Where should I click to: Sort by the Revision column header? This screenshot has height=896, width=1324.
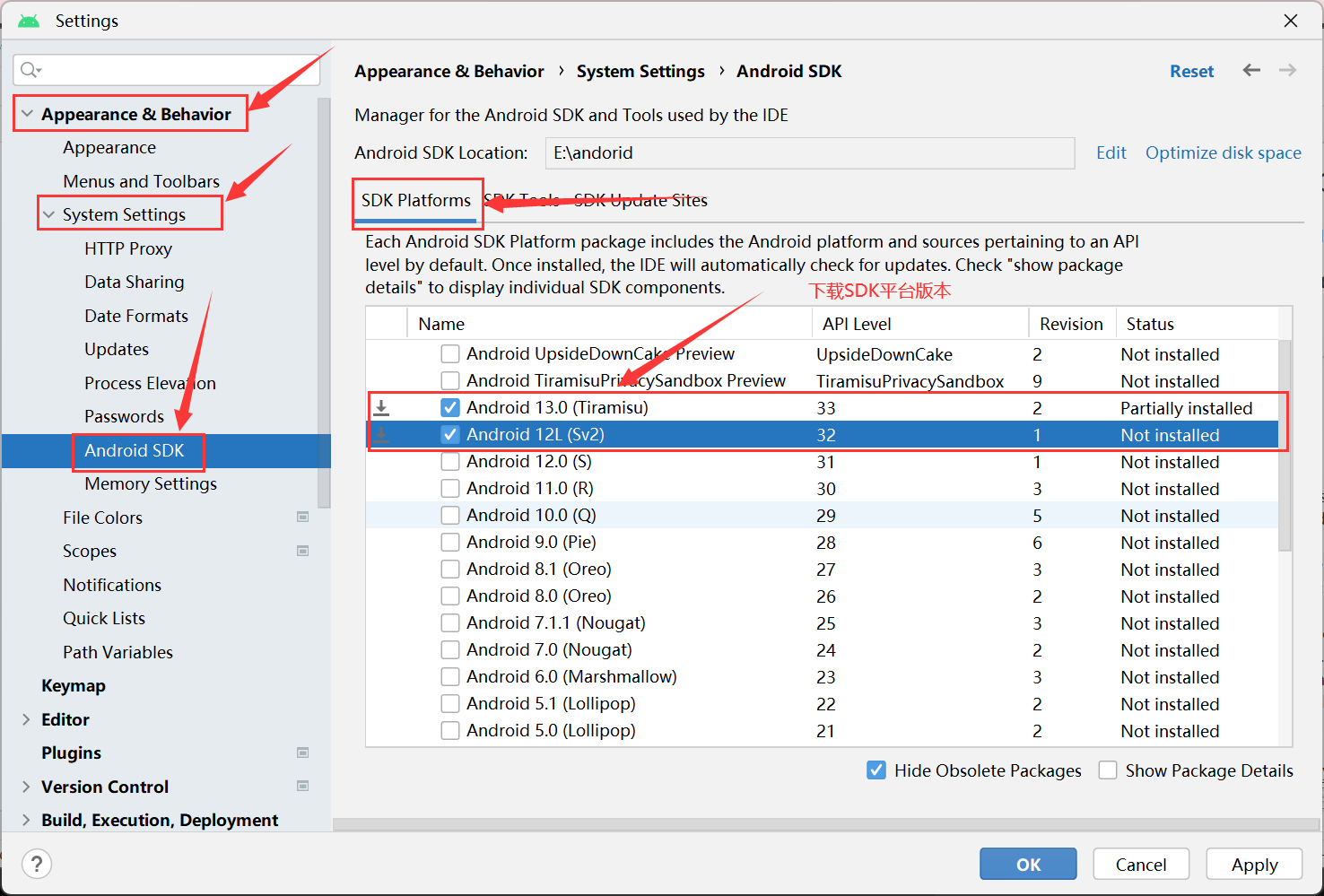(1071, 324)
